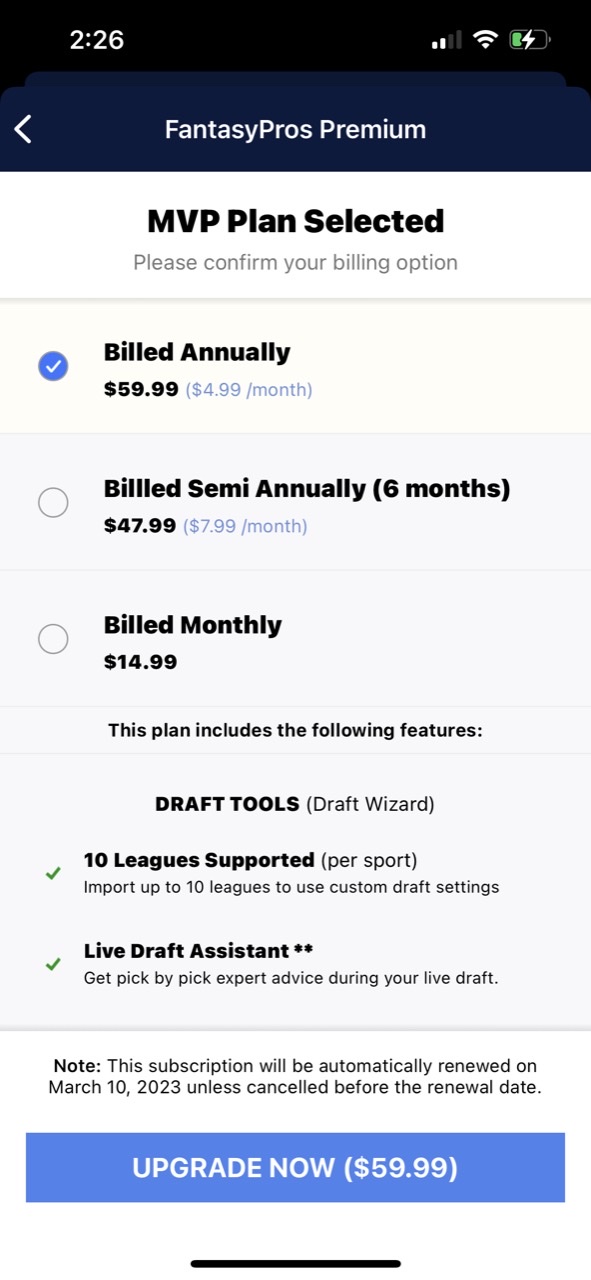Tap the auto-renewal note about March 10, 2023
Screen dimensions: 591x1280
pos(295,1075)
